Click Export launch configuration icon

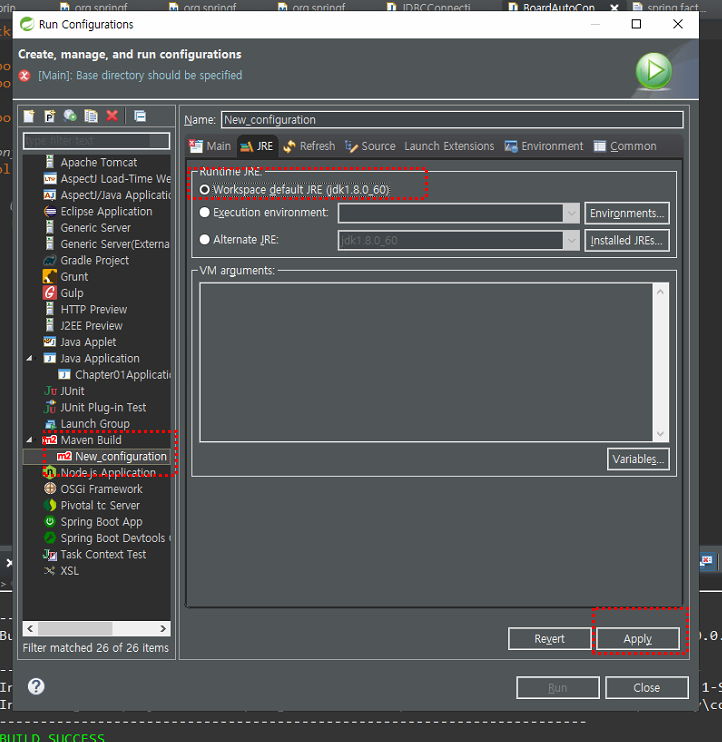(70, 116)
